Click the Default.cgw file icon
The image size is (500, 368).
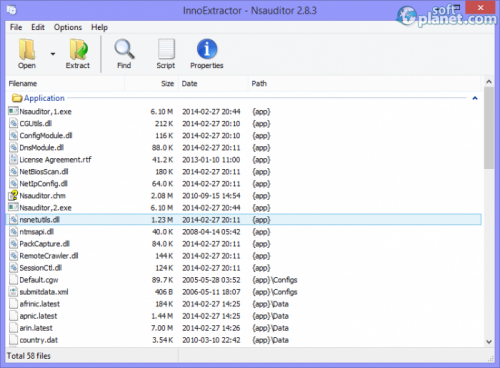[13, 280]
